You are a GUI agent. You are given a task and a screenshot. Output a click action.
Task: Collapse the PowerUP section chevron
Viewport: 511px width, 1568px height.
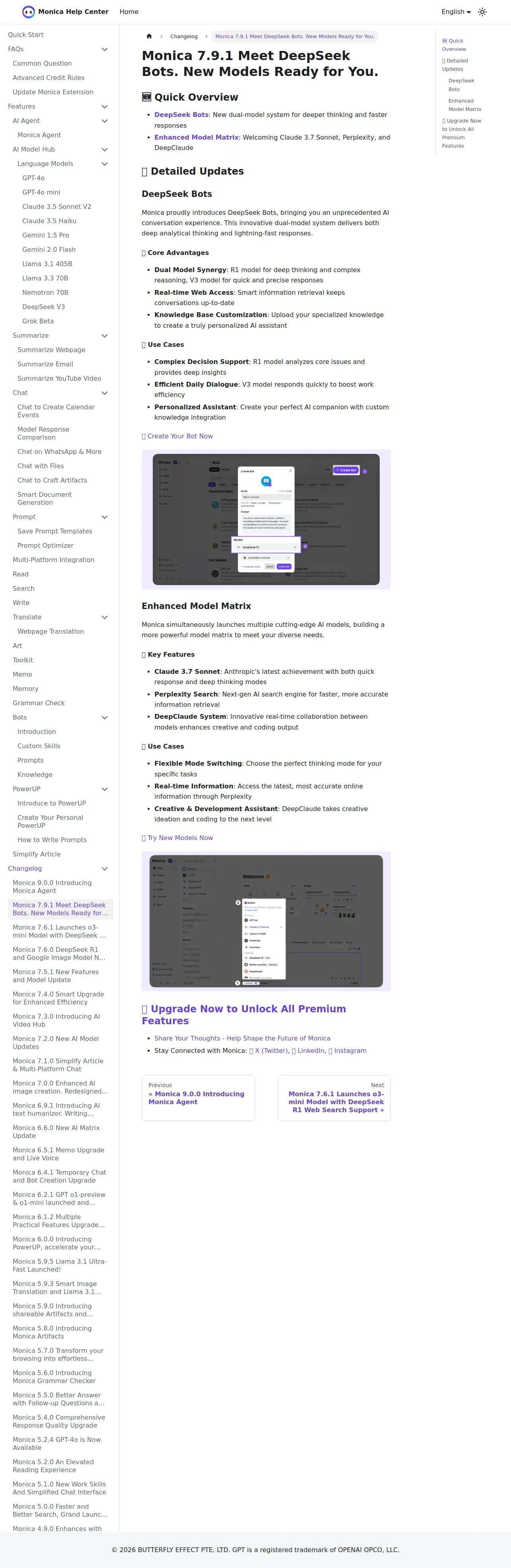coord(105,789)
